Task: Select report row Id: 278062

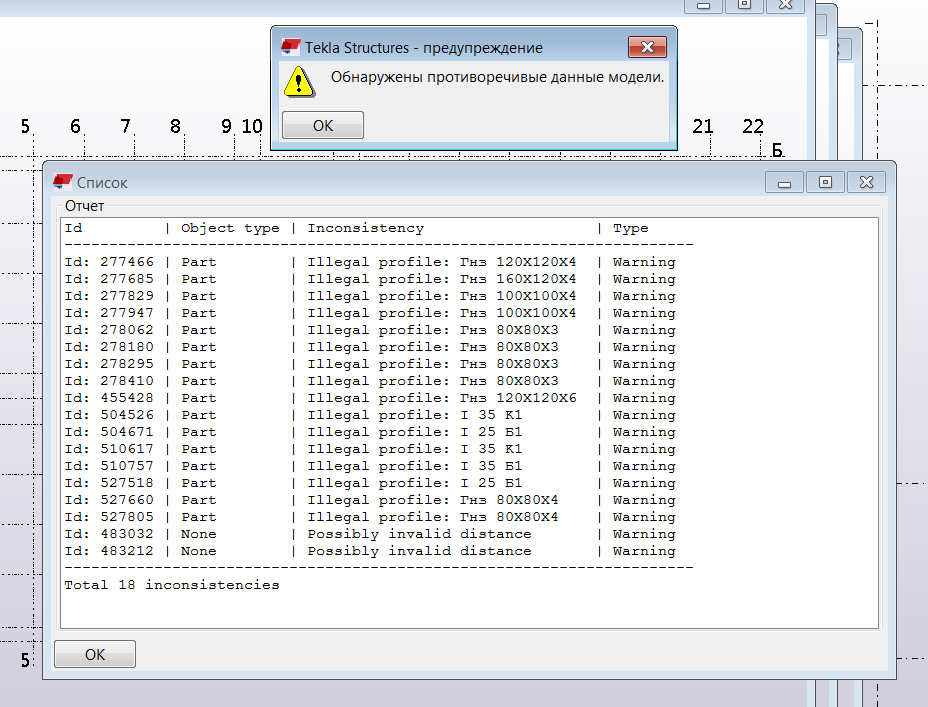Action: (370, 330)
